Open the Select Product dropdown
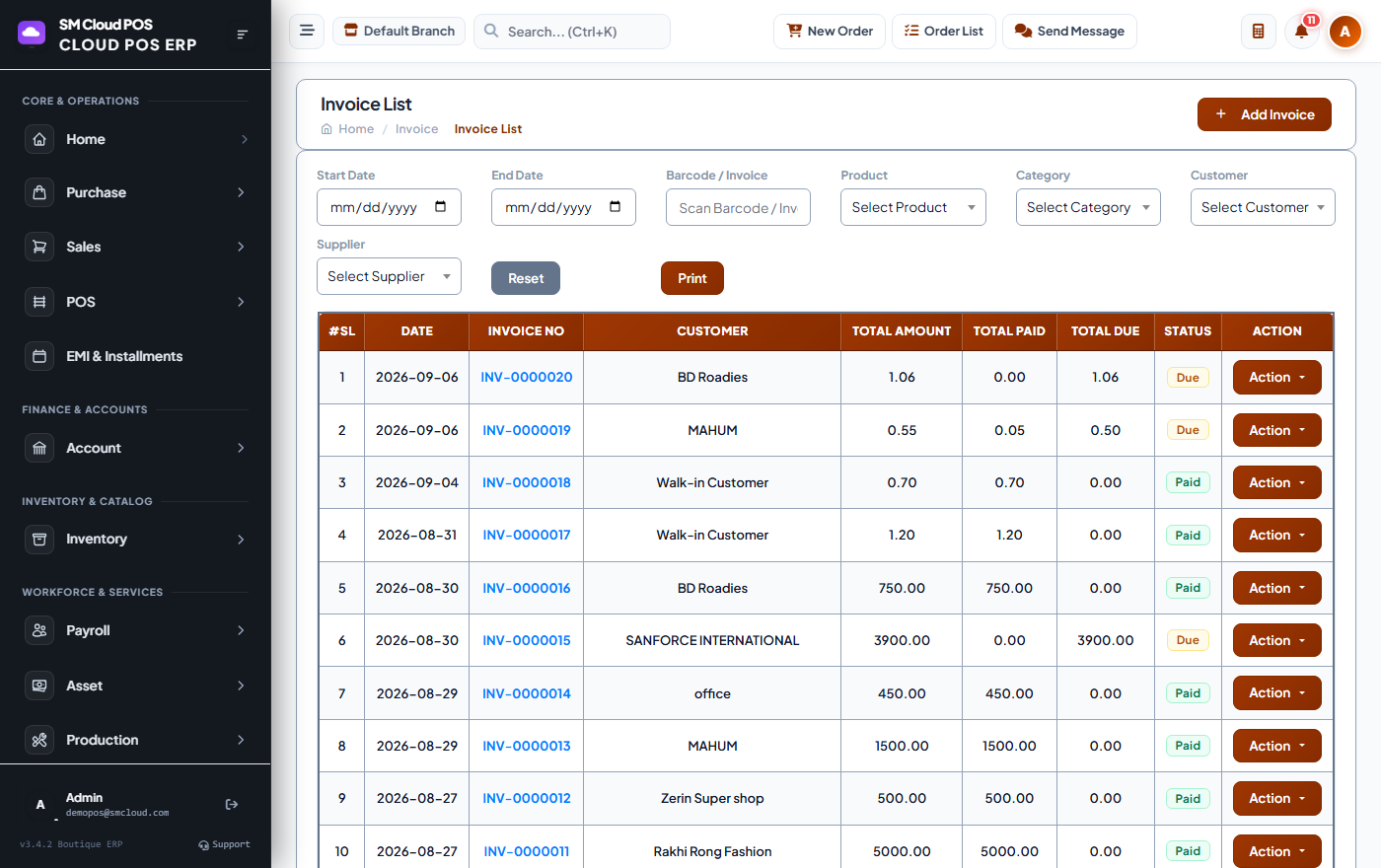The image size is (1381, 868). [x=913, y=207]
